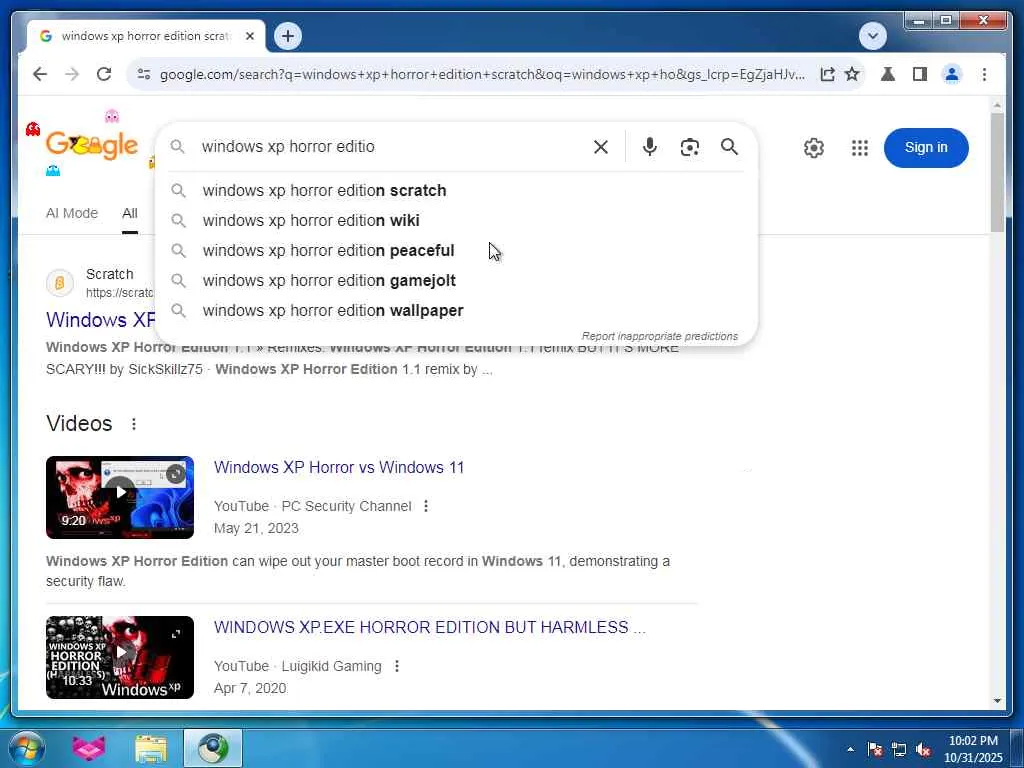Click the Scratch site favicon
This screenshot has width=1024, height=768.
(x=59, y=283)
